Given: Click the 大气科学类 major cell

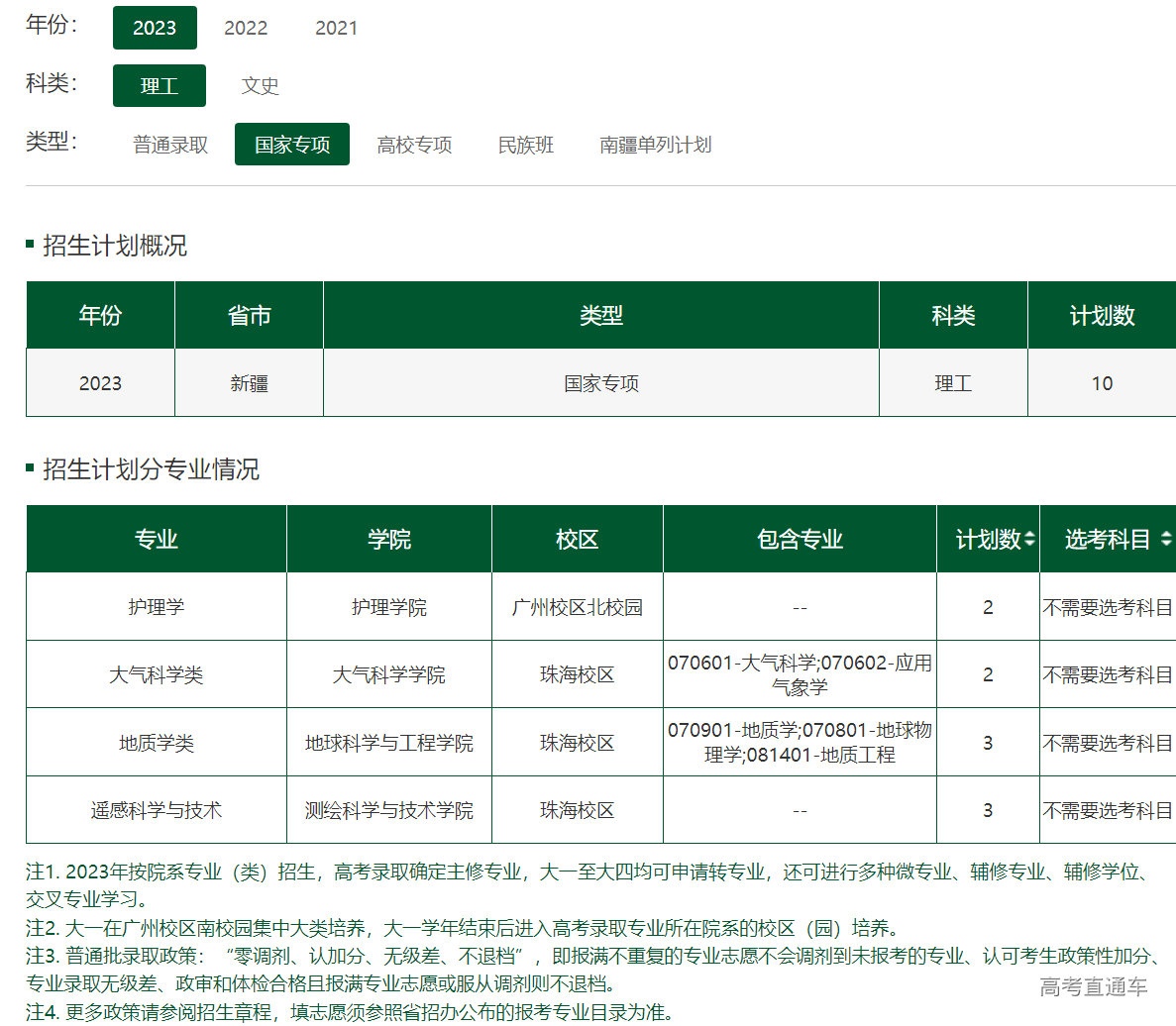Looking at the screenshot, I should coord(157,674).
